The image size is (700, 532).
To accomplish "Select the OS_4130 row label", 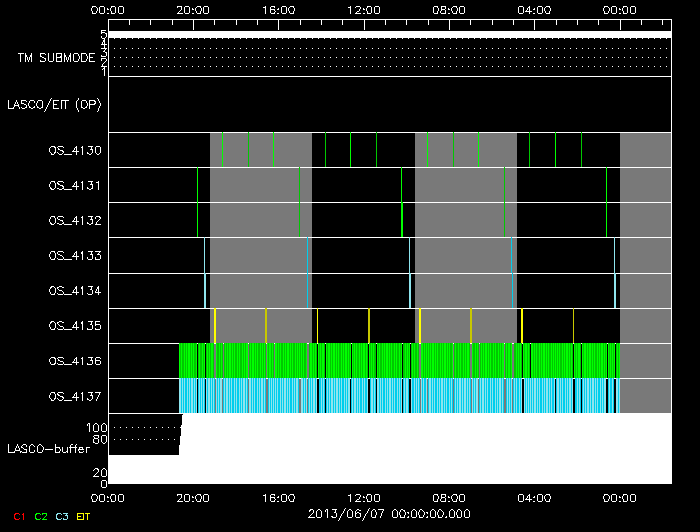I will tap(75, 150).
